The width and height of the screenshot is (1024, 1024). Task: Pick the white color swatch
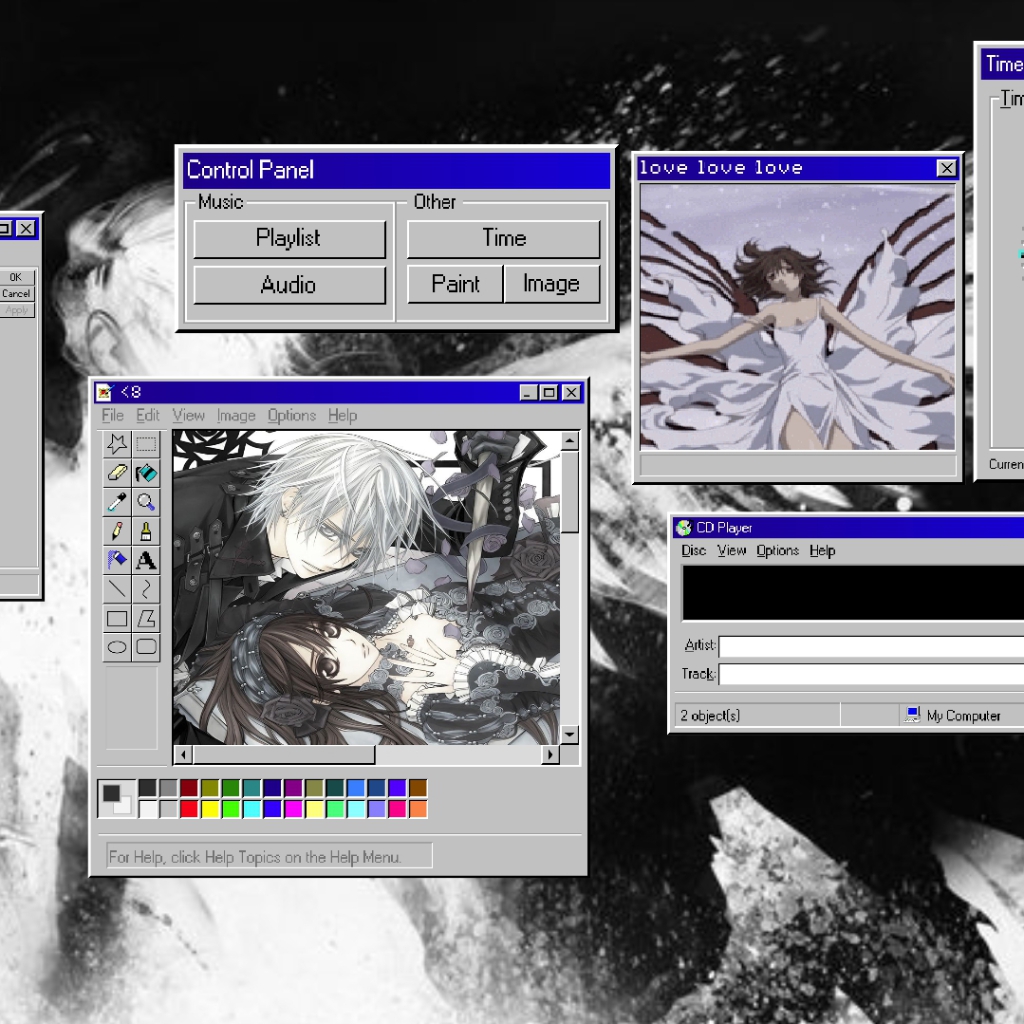148,809
